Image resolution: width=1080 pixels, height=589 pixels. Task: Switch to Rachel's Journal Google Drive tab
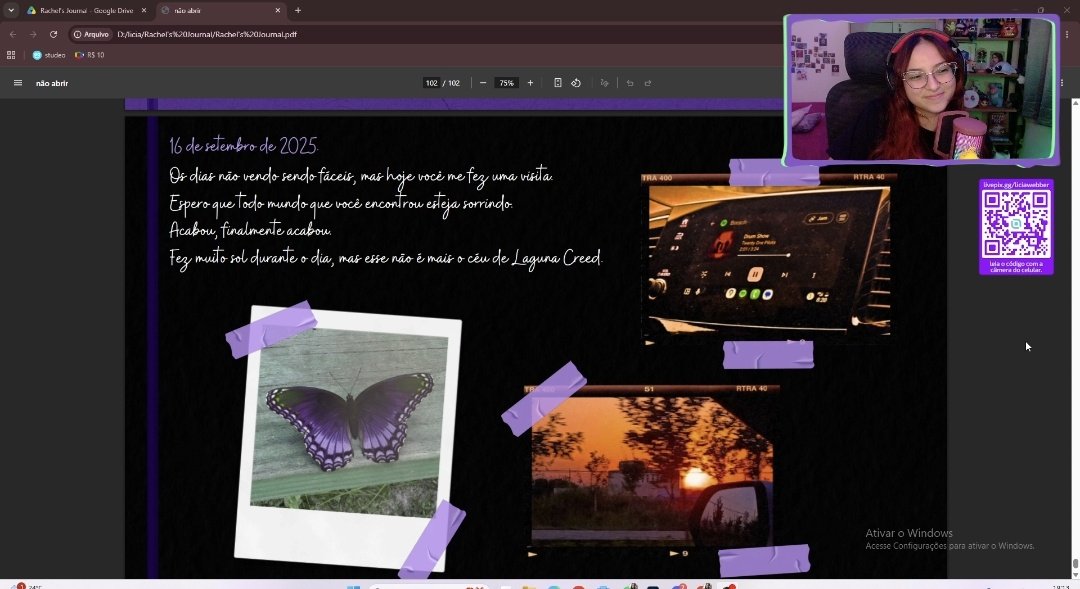(x=87, y=10)
